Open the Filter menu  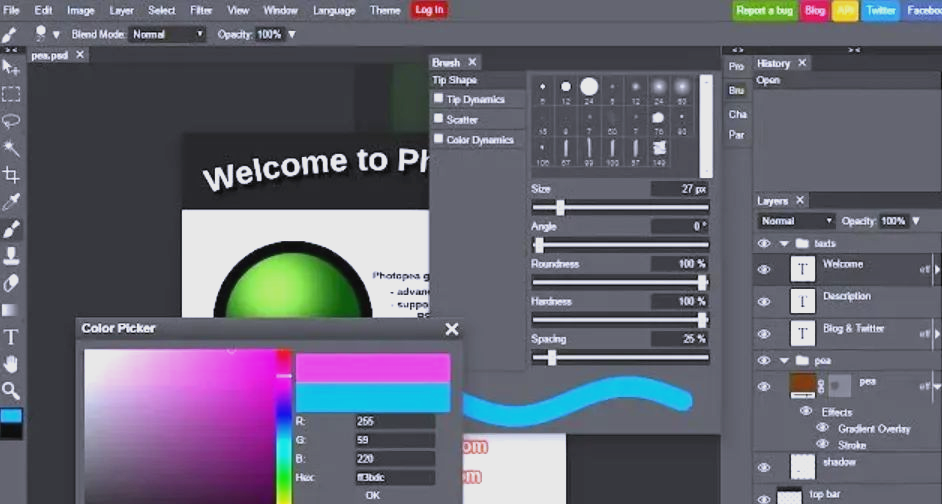pyautogui.click(x=201, y=10)
